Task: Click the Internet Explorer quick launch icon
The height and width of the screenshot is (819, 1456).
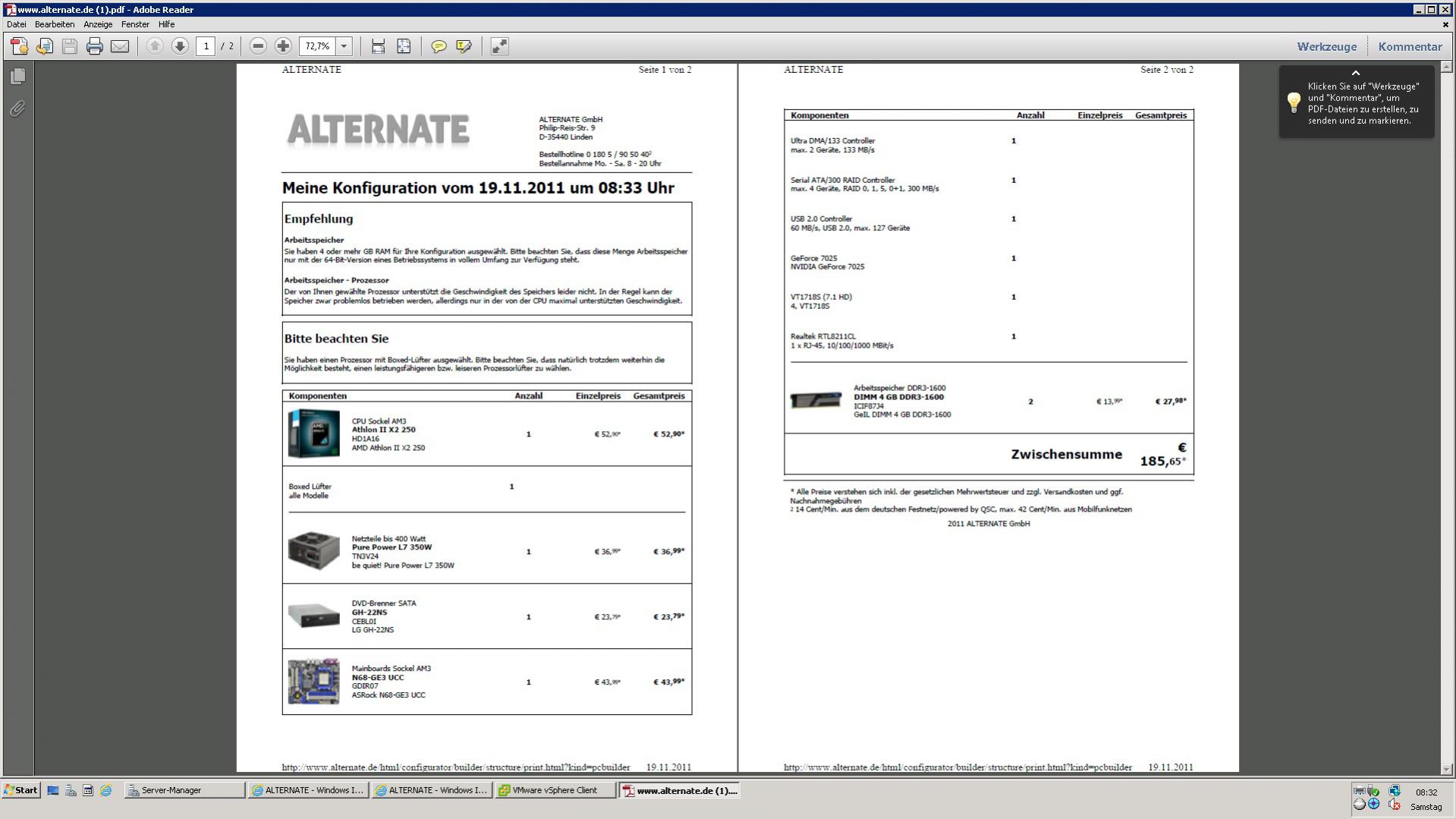Action: (x=105, y=790)
